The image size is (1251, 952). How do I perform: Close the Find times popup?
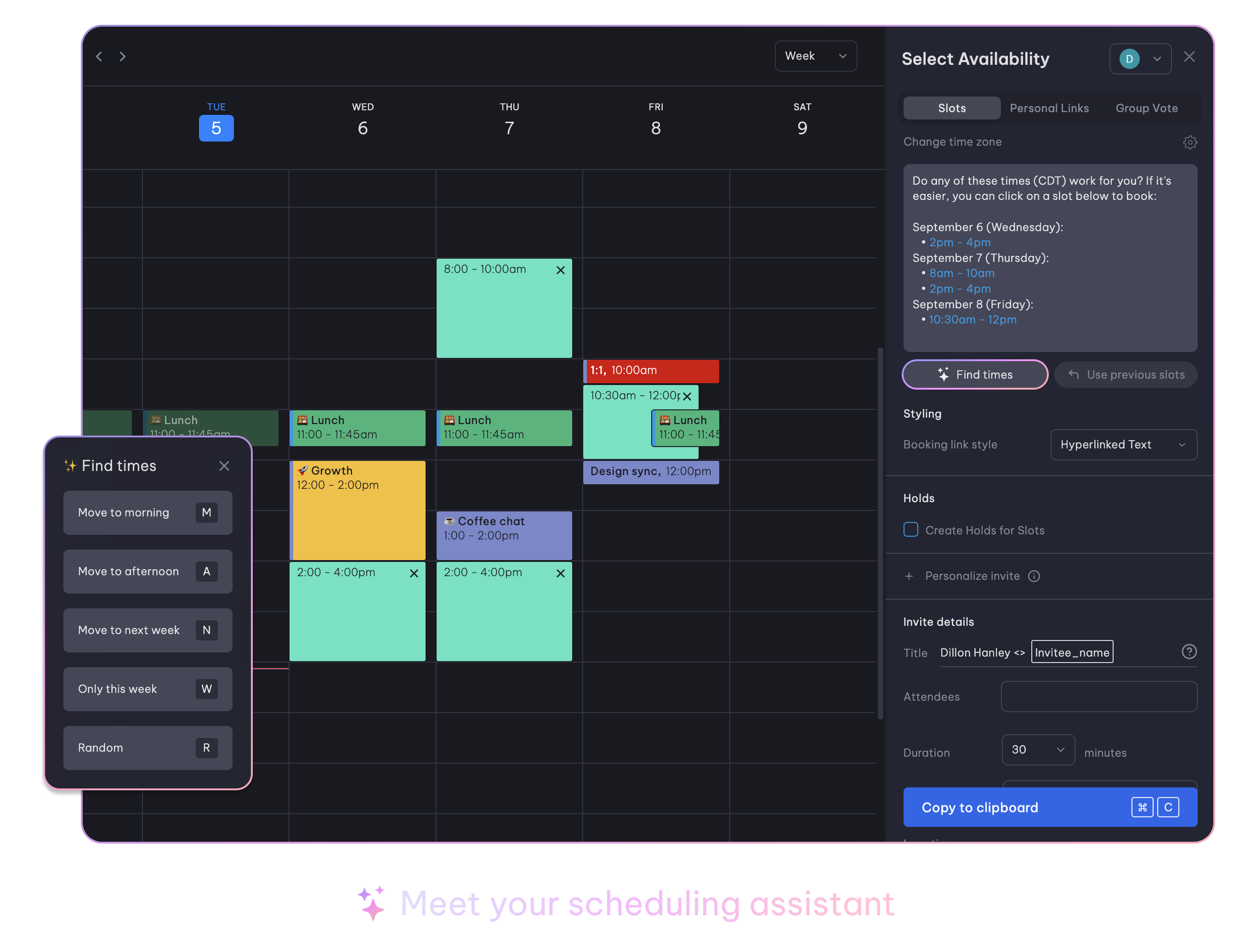(224, 466)
